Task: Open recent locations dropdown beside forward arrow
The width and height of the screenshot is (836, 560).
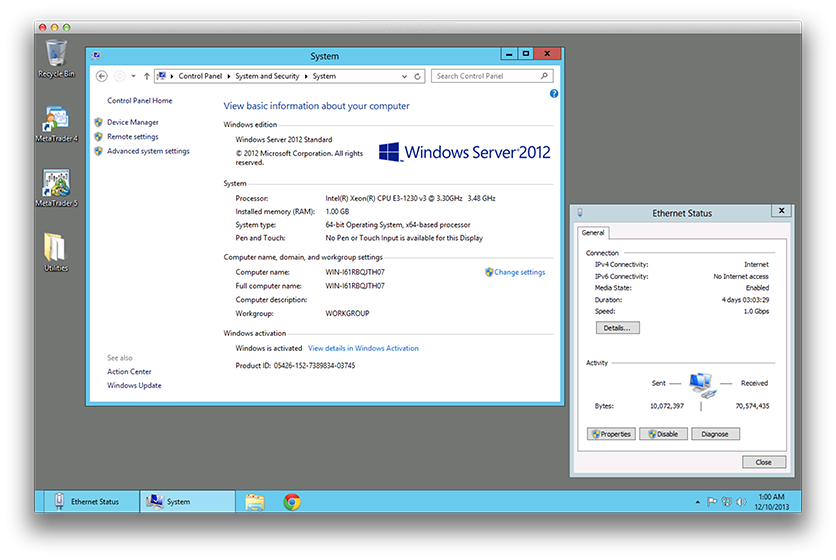Action: (x=133, y=76)
